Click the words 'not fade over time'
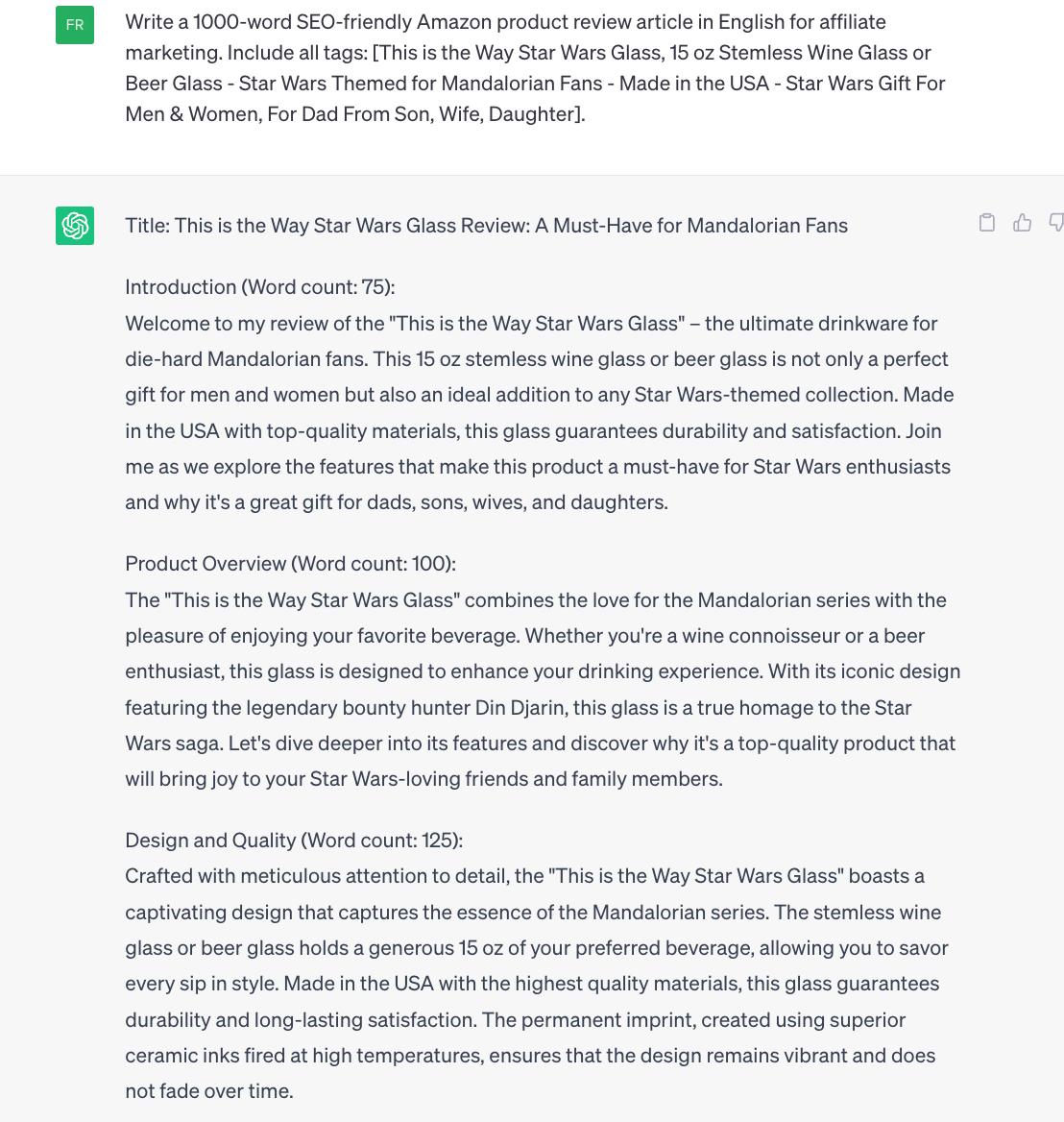 coord(207,1091)
